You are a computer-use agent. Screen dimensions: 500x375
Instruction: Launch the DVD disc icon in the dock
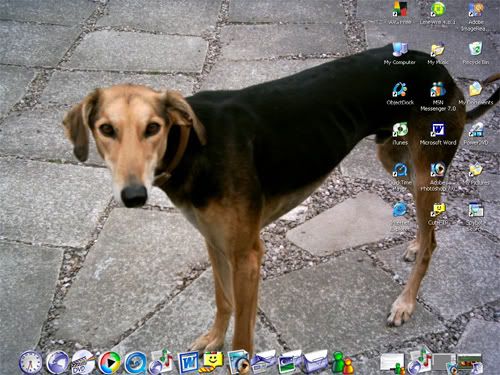(x=83, y=362)
